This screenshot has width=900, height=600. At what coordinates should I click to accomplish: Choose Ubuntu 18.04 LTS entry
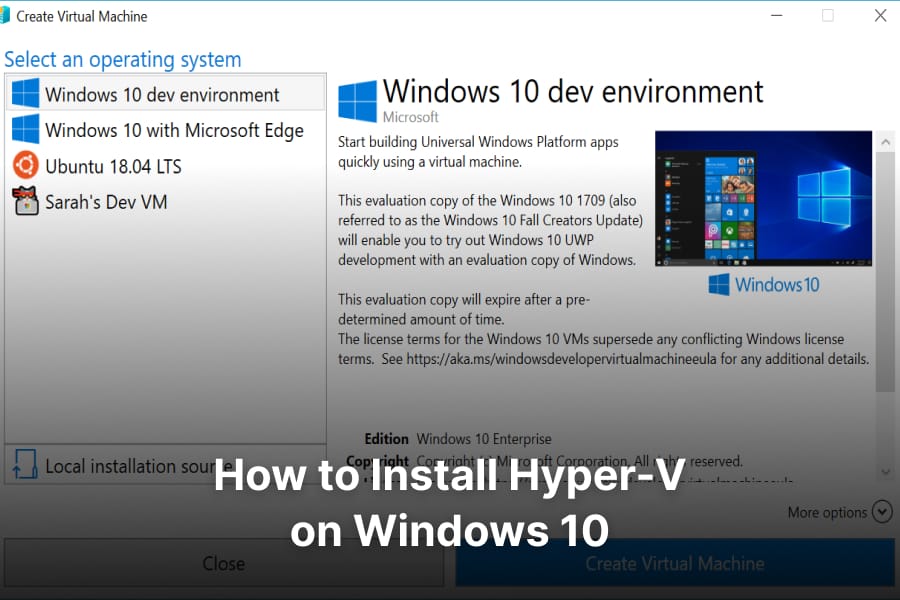coord(165,166)
